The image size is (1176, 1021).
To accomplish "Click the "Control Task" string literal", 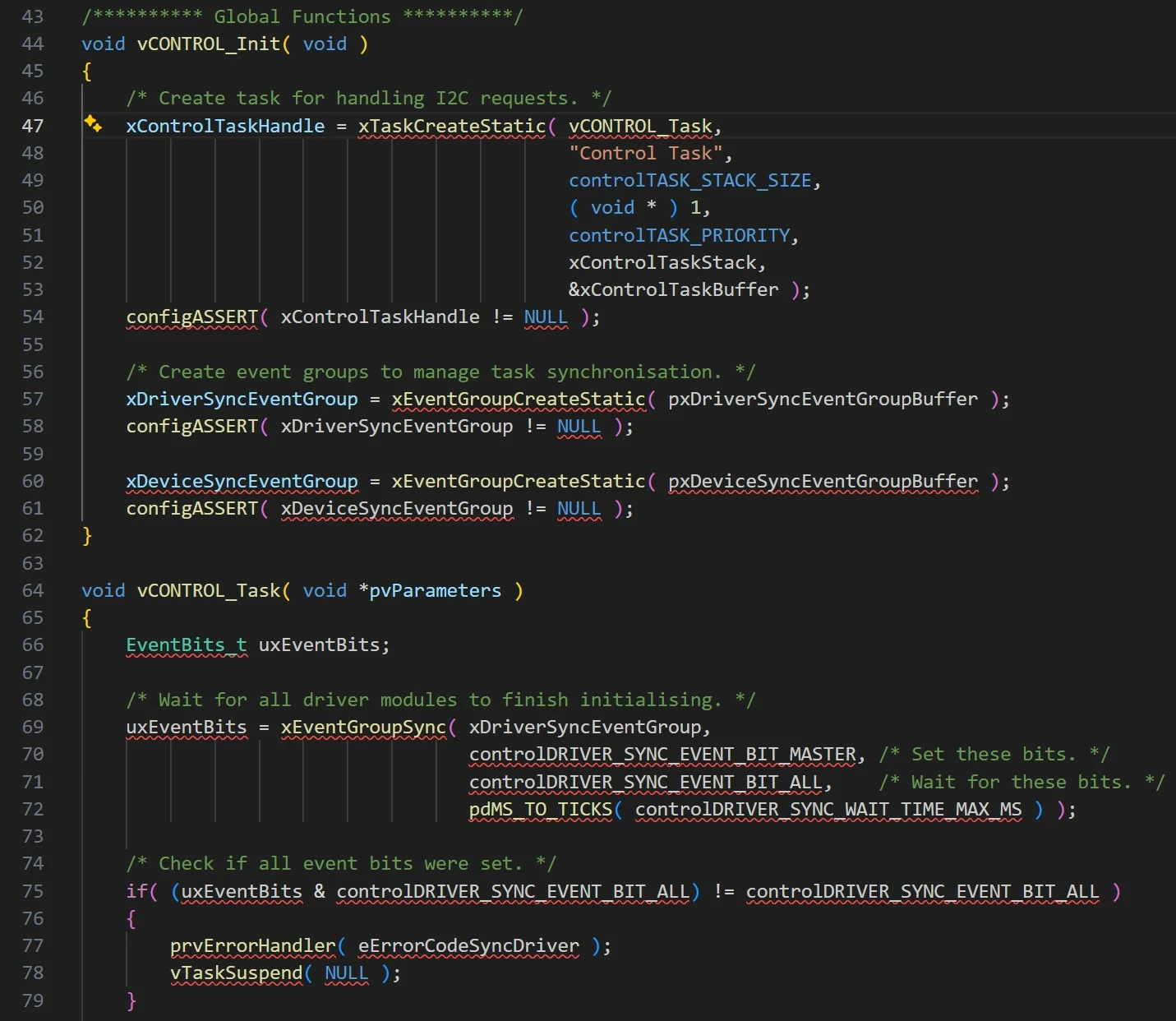I will point(645,153).
